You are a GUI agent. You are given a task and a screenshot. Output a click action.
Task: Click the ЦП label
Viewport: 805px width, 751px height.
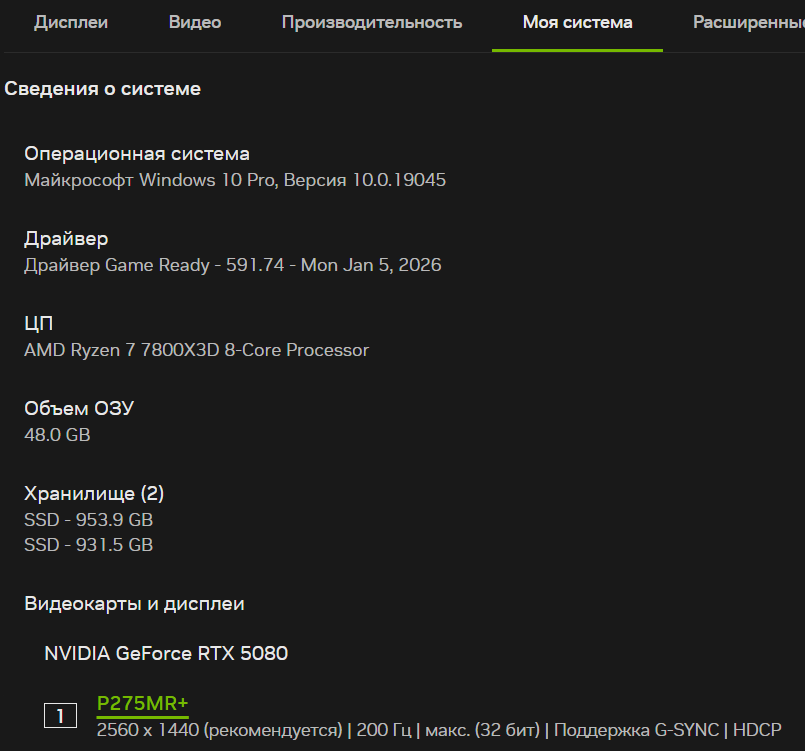[x=39, y=323]
